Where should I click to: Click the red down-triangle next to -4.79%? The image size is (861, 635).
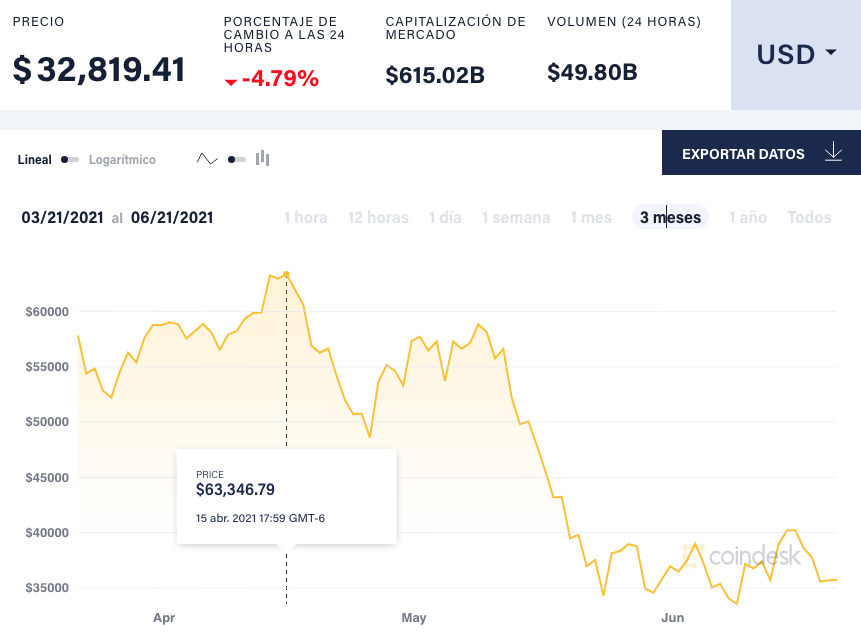point(231,82)
